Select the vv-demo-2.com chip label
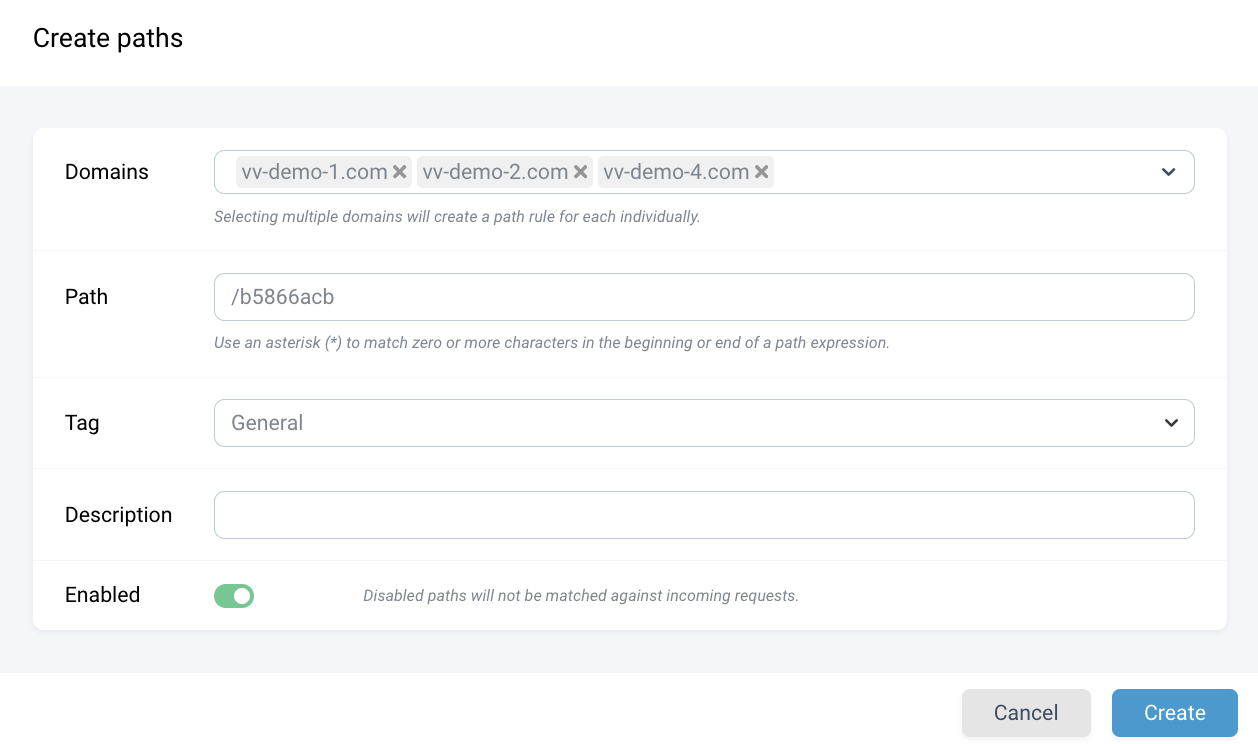This screenshot has height=744, width=1258. [495, 172]
